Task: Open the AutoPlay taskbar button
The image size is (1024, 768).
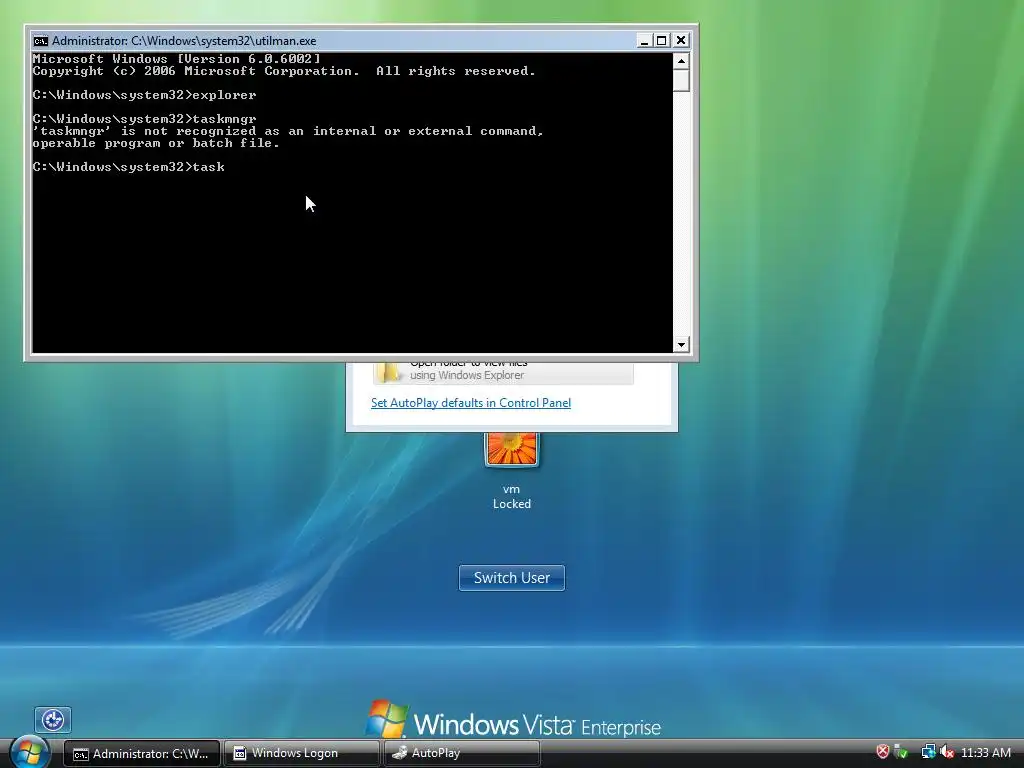Action: click(x=462, y=754)
